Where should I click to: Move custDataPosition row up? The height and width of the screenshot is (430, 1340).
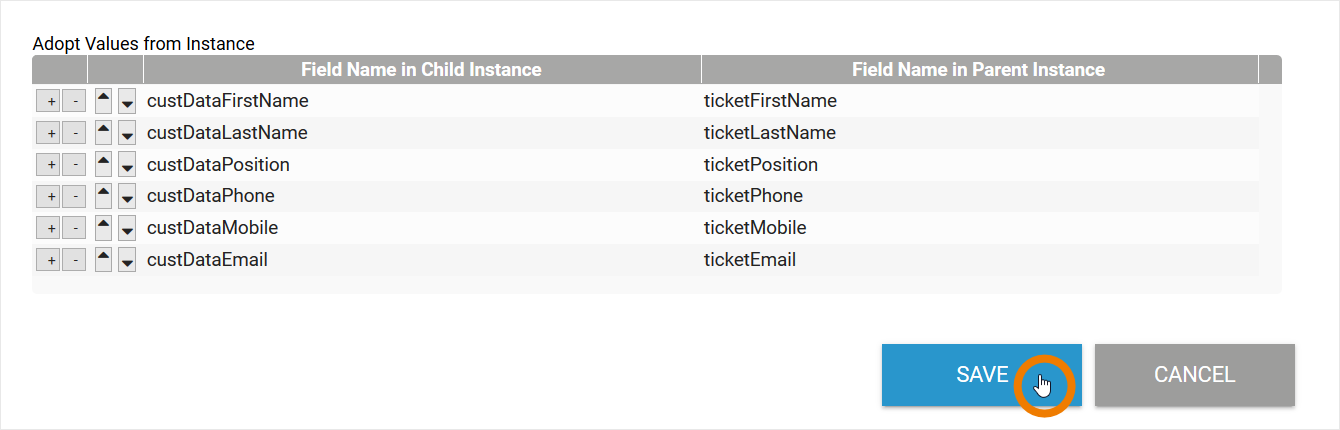103,165
